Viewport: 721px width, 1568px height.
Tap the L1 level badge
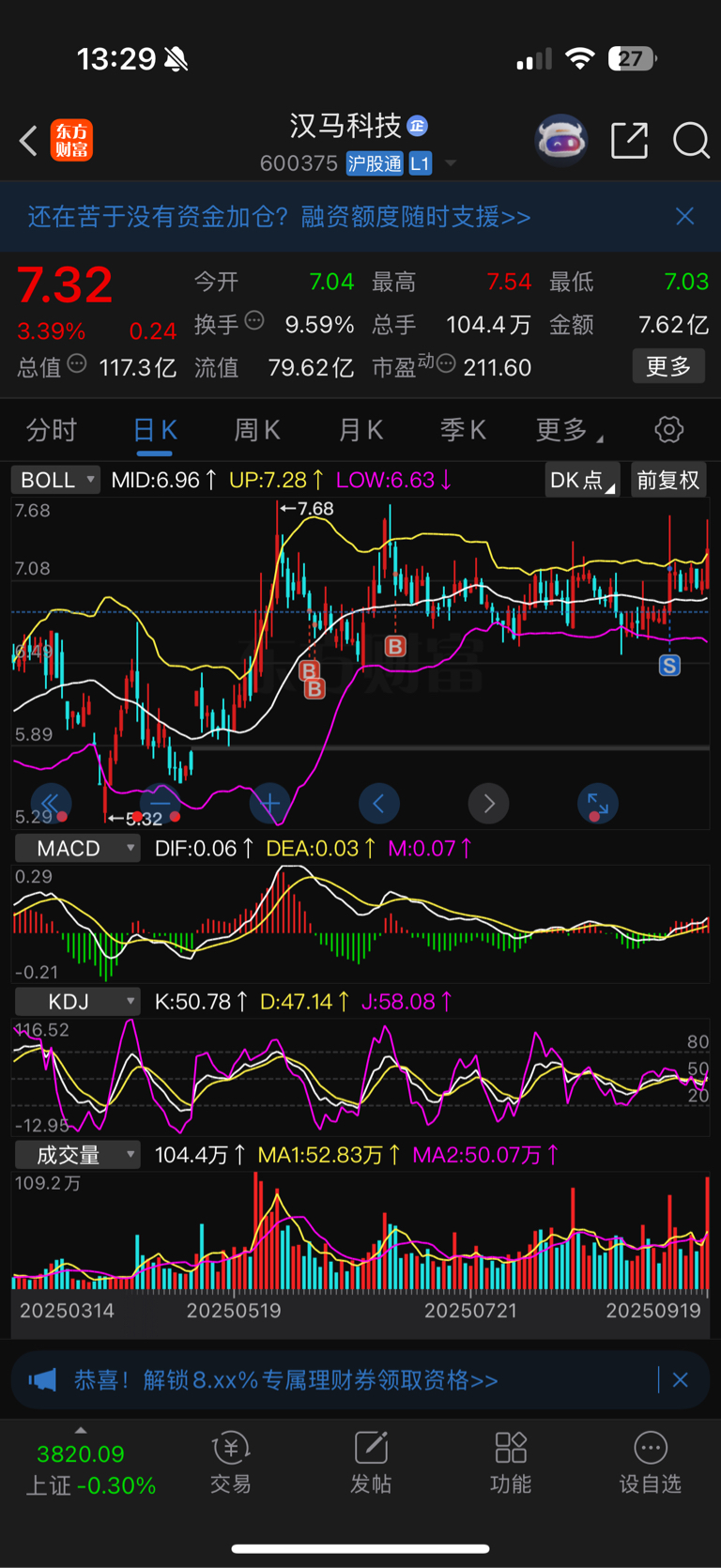tap(420, 163)
